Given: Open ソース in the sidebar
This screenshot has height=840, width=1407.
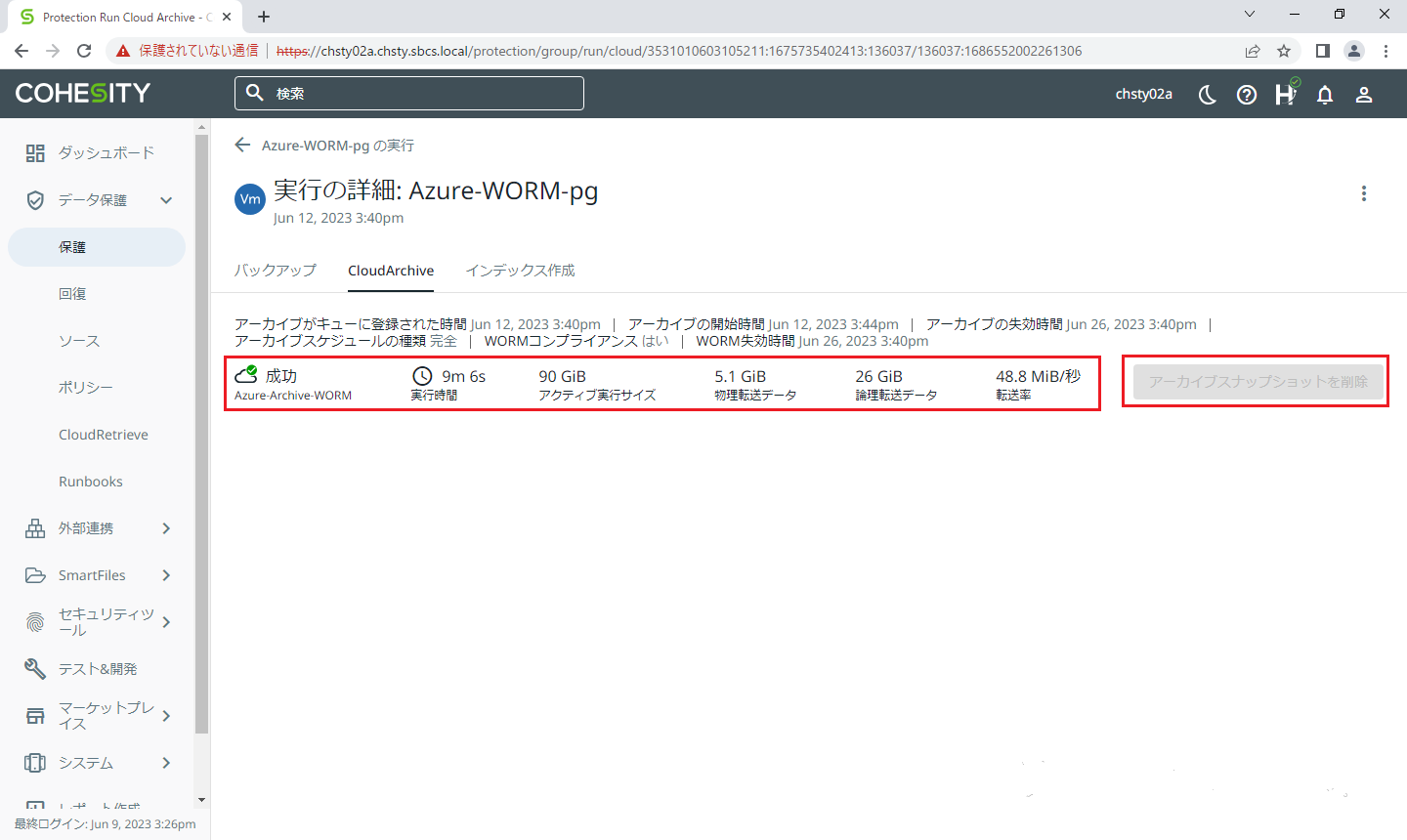Looking at the screenshot, I should [79, 341].
